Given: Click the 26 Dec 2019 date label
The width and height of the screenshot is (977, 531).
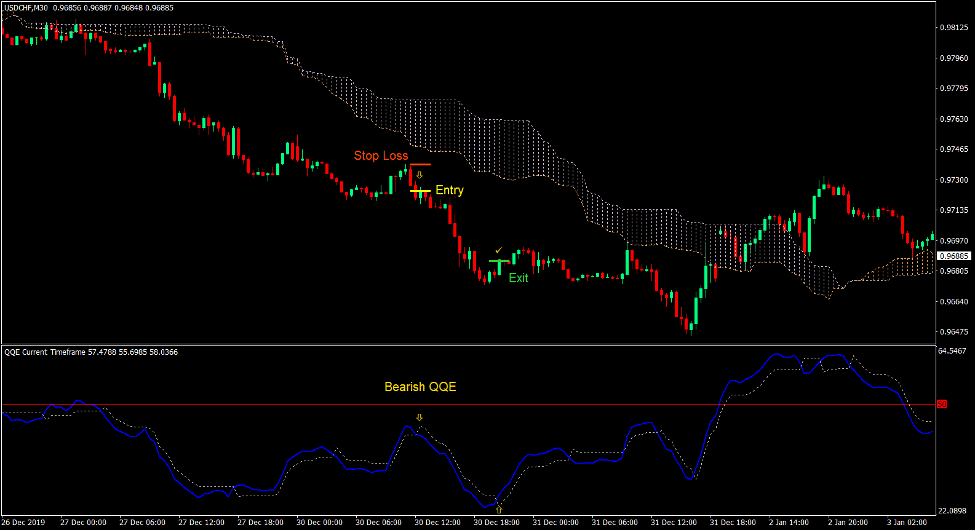Looking at the screenshot, I should pos(24,522).
